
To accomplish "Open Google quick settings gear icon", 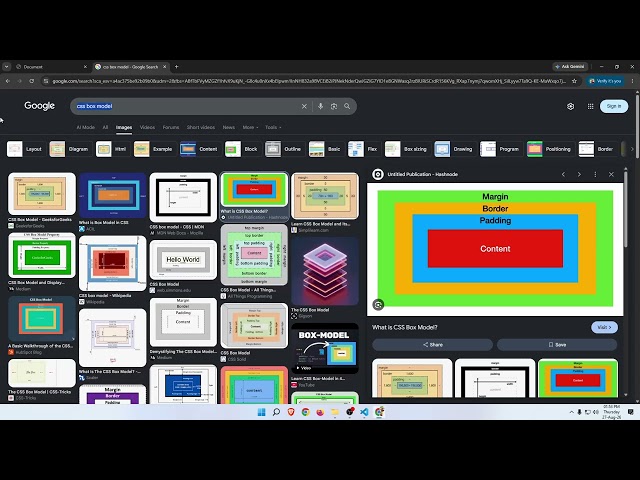I will (x=571, y=106).
